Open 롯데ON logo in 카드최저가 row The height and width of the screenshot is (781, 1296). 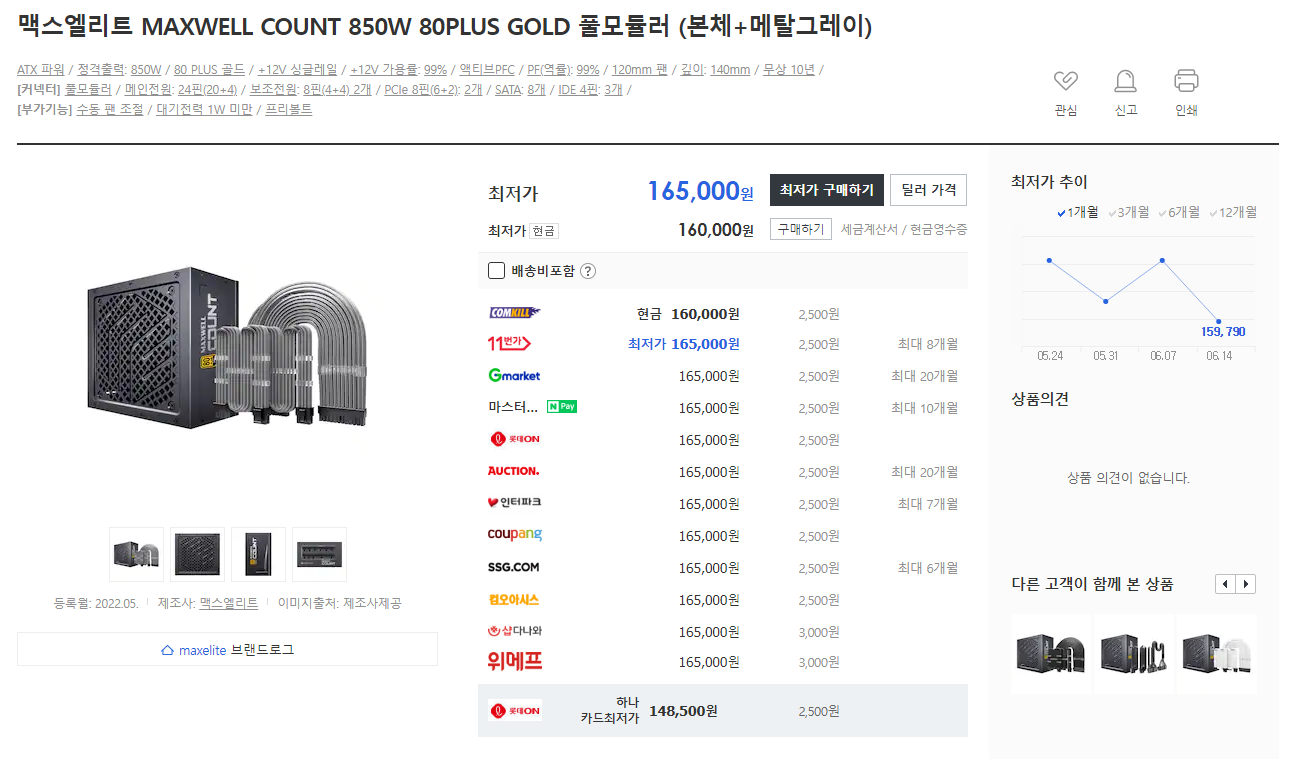(515, 710)
